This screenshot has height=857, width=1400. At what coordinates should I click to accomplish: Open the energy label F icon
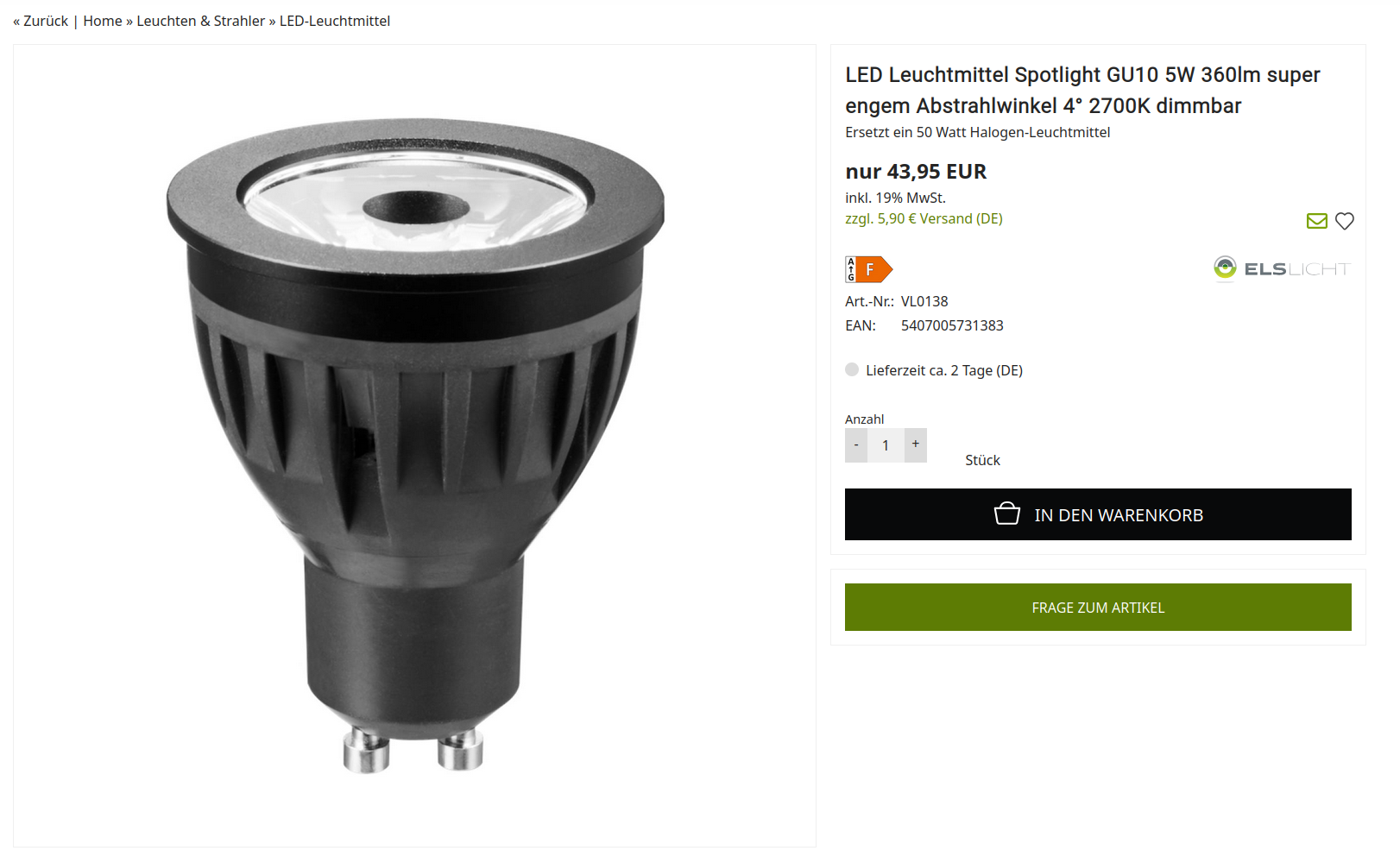(868, 269)
